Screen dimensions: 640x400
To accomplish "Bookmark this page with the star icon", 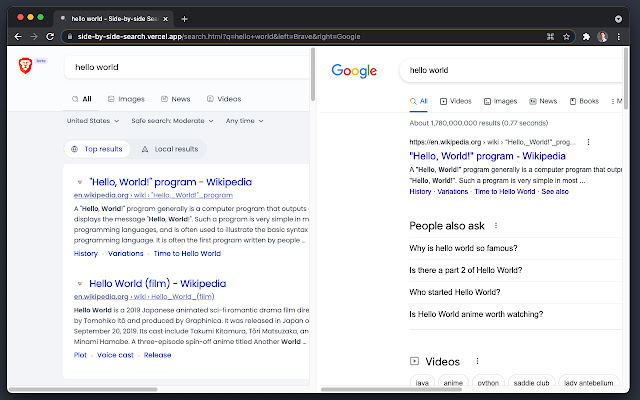I will tap(566, 37).
